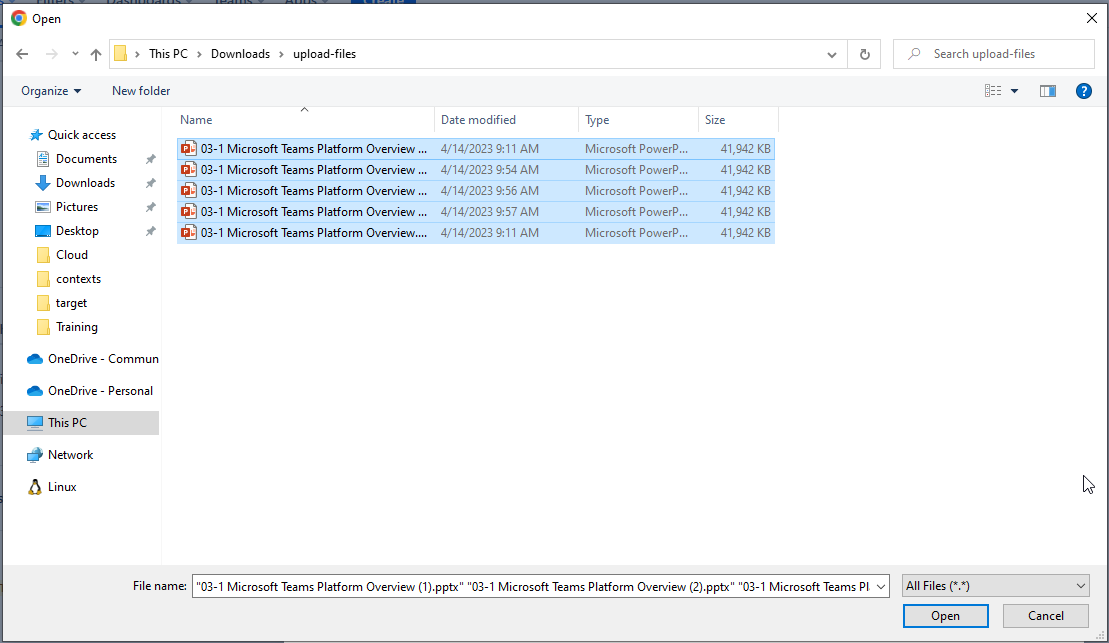1109x643 pixels.
Task: Expand the All Files type filter
Action: click(995, 586)
